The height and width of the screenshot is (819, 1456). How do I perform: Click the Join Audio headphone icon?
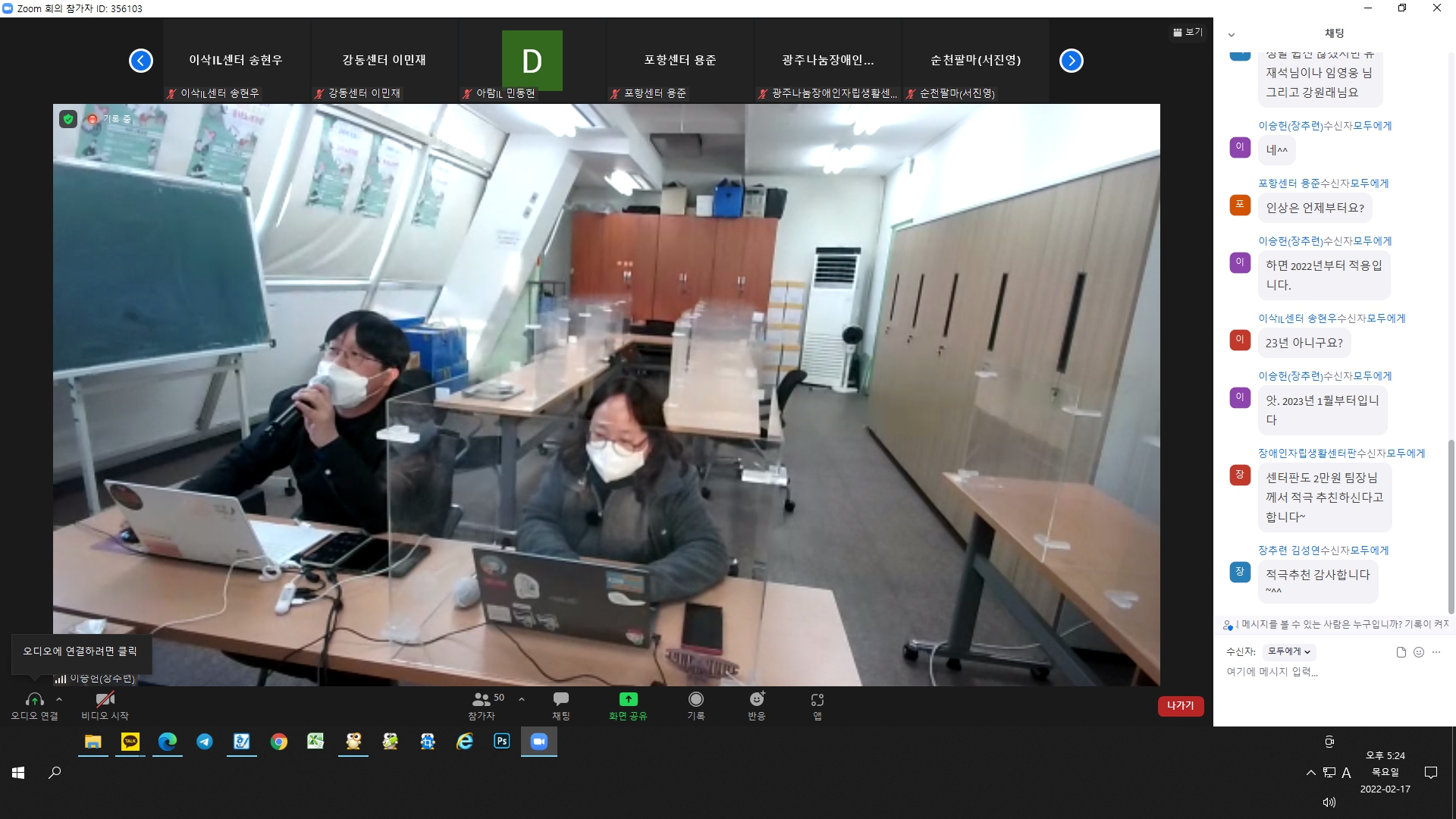click(x=34, y=699)
